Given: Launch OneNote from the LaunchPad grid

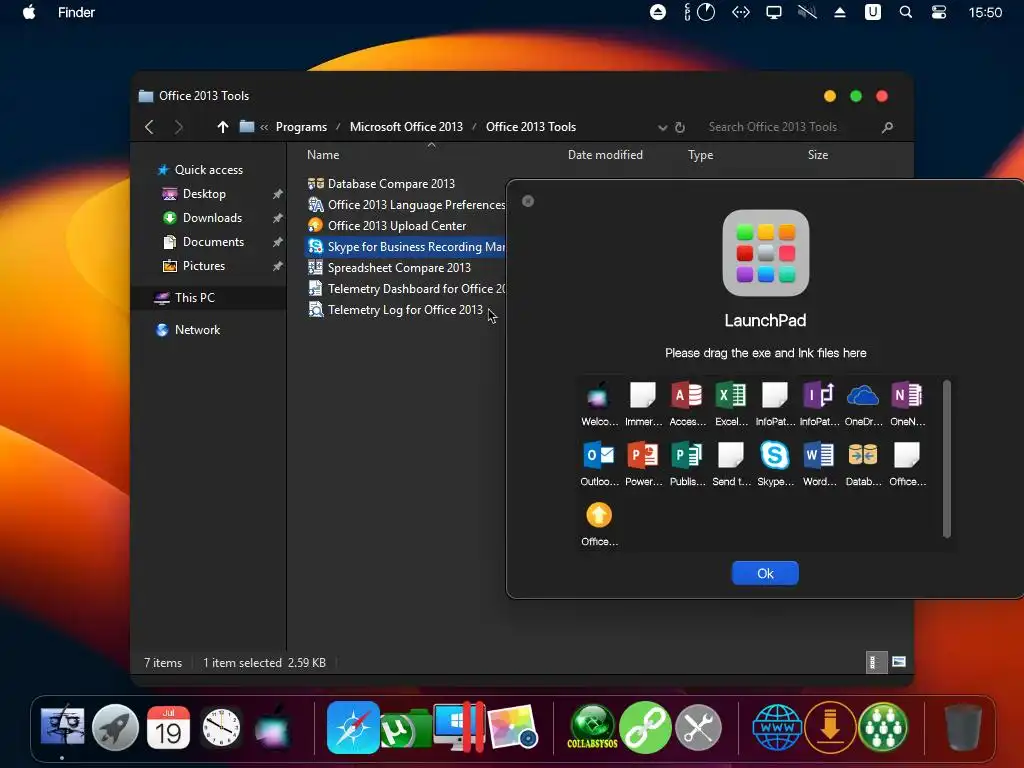Looking at the screenshot, I should point(907,404).
